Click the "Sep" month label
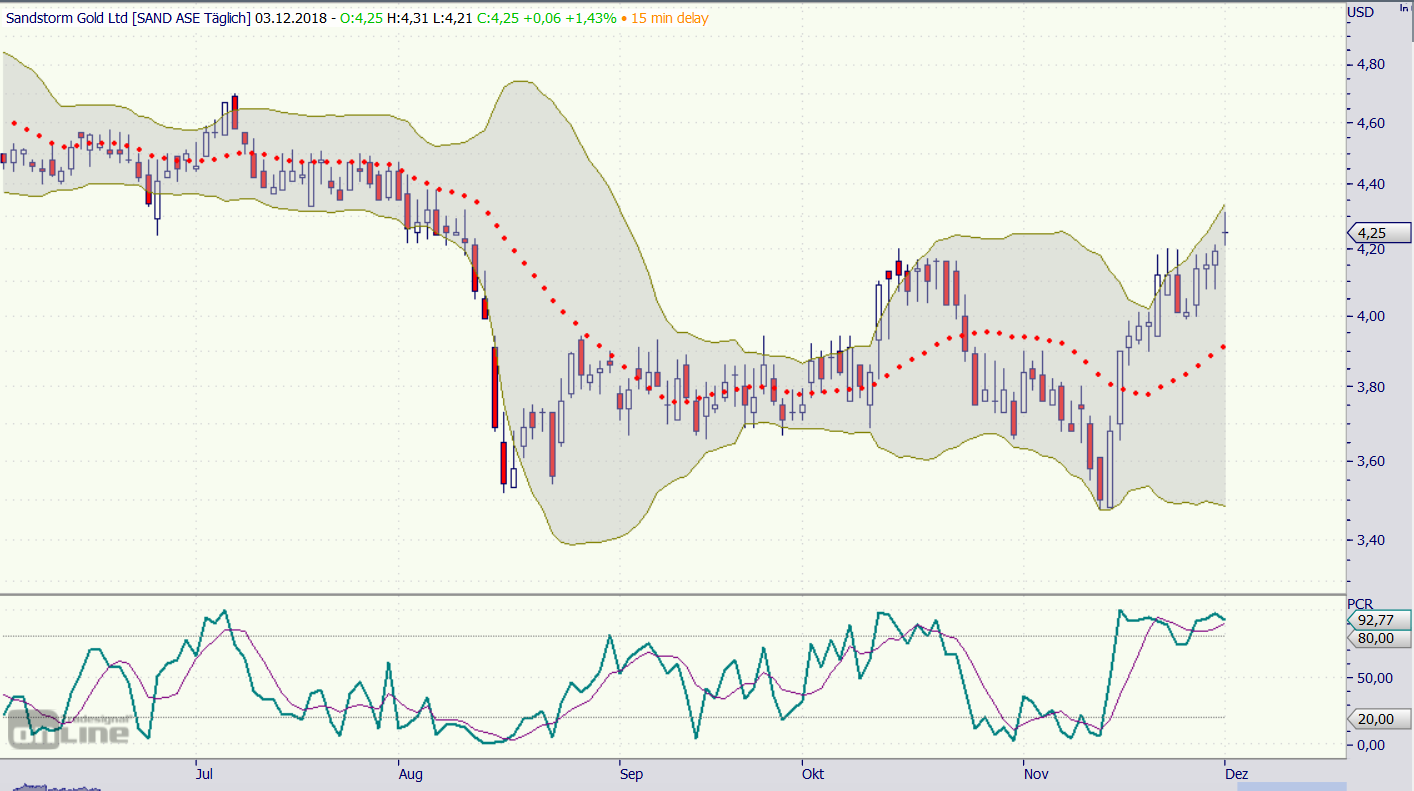This screenshot has height=791, width=1414. tap(631, 774)
